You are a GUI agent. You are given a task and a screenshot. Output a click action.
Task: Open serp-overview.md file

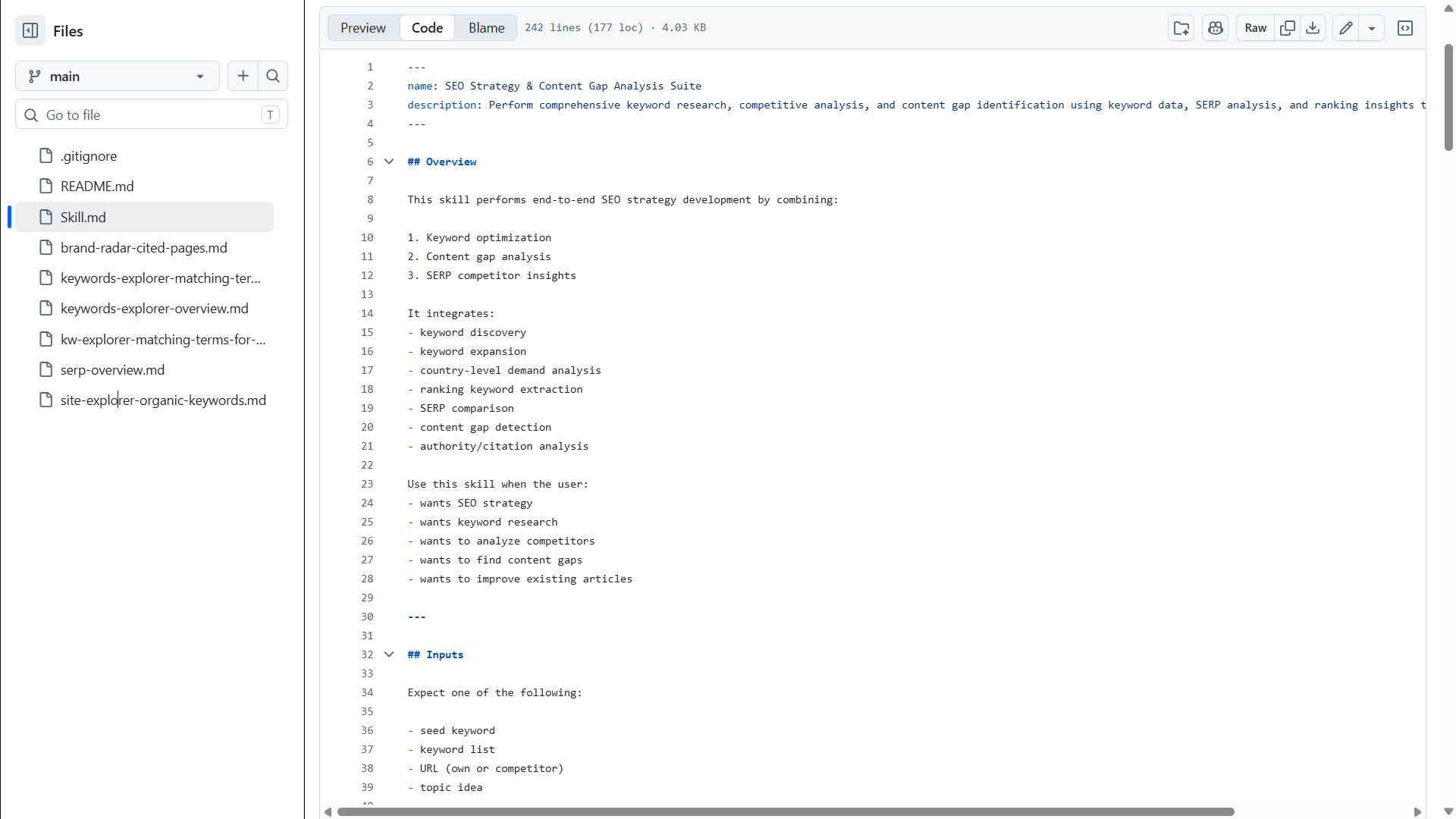pos(112,370)
